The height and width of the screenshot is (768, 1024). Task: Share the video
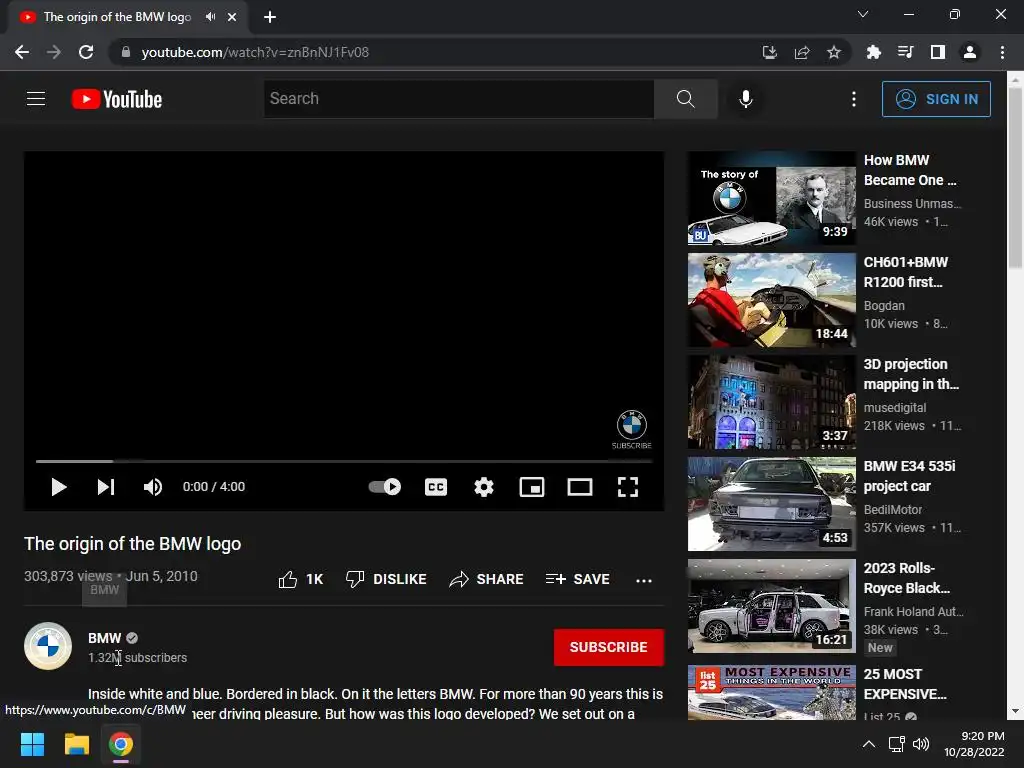pos(487,579)
